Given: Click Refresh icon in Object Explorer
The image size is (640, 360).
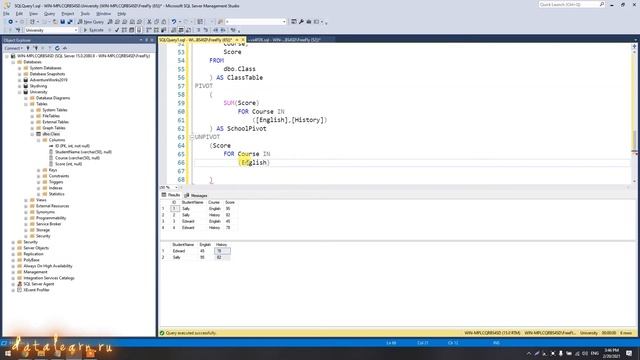Looking at the screenshot, I should pos(57,48).
